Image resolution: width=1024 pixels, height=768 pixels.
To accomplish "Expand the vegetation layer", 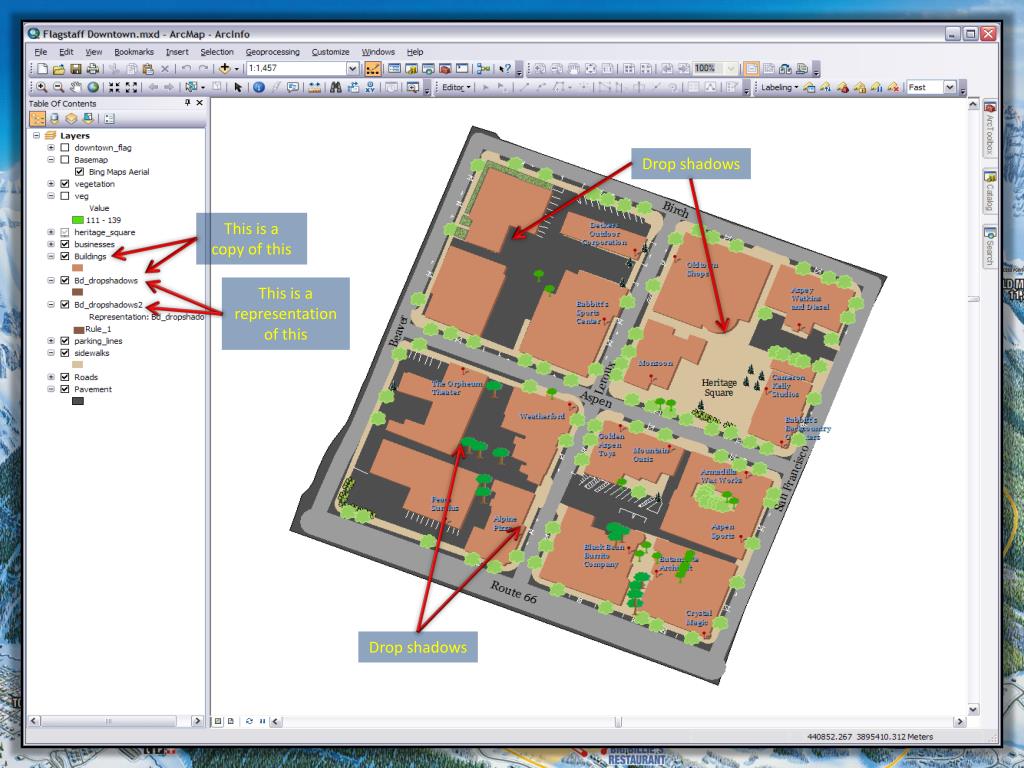I will 51,184.
